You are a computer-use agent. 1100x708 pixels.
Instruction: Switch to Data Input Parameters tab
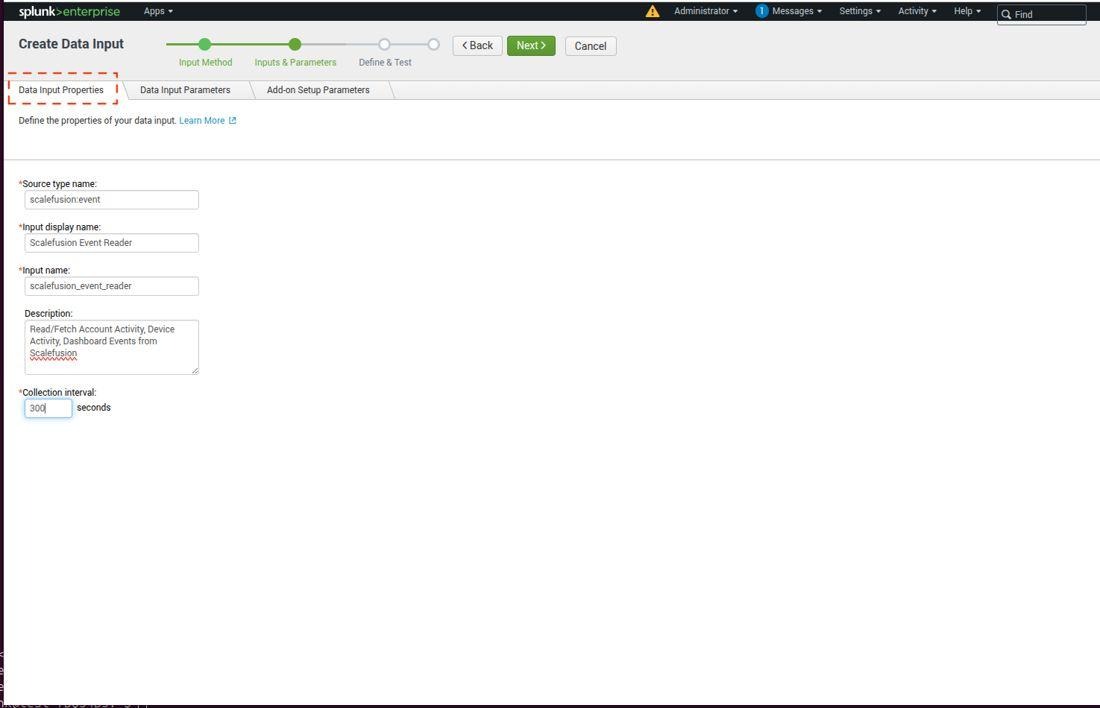click(x=185, y=90)
